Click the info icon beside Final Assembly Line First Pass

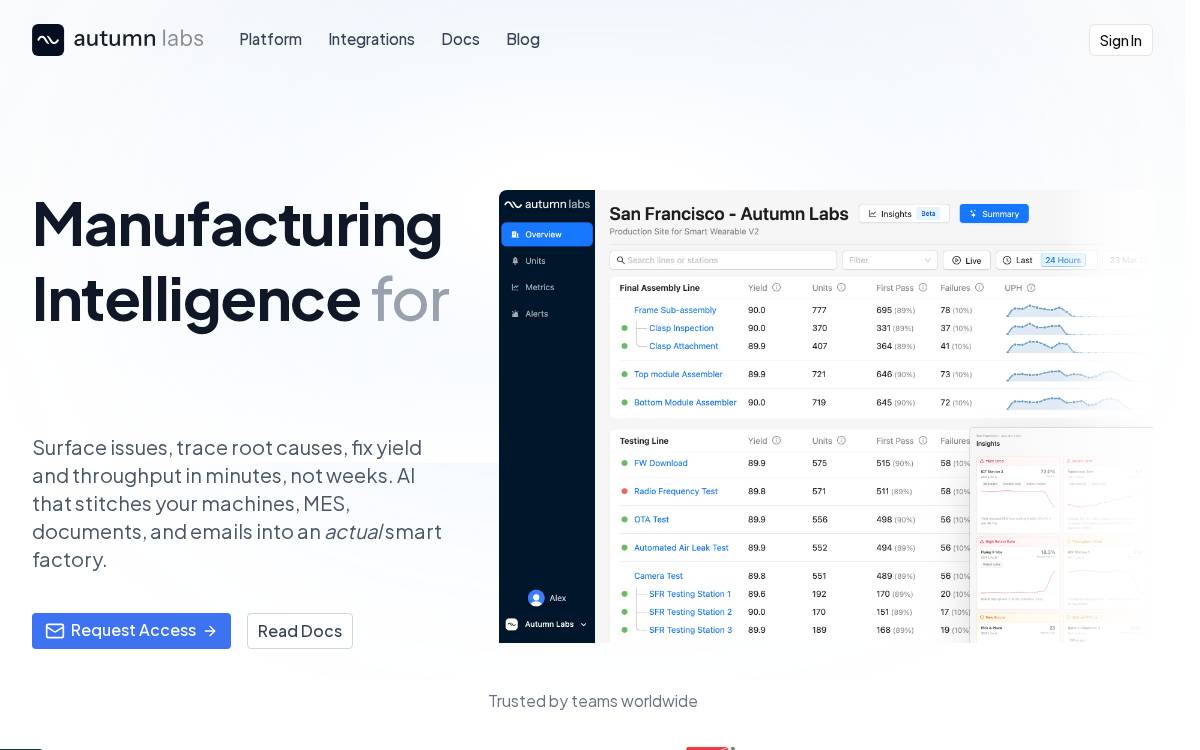coord(923,288)
